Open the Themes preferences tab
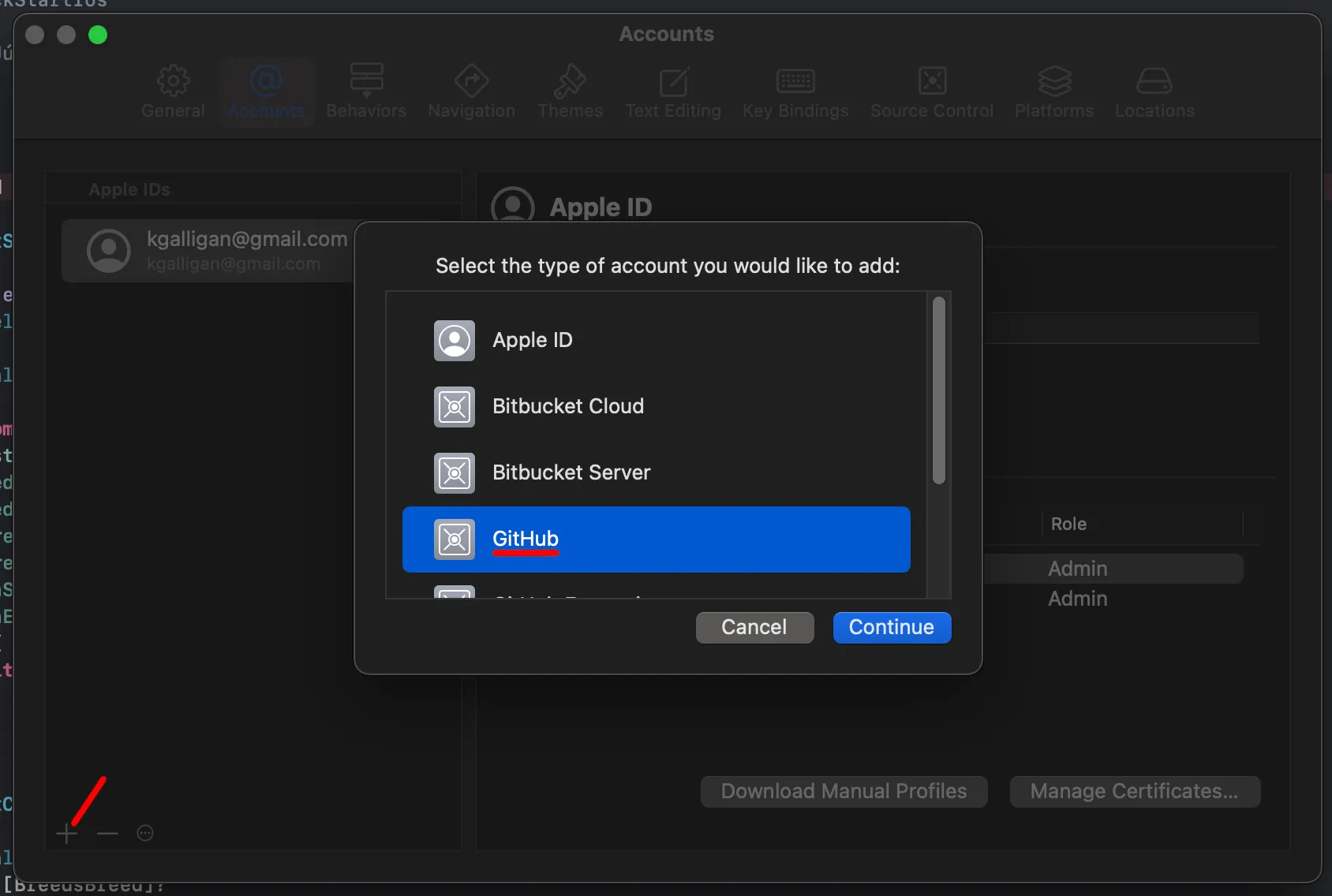The height and width of the screenshot is (896, 1332). point(570,92)
